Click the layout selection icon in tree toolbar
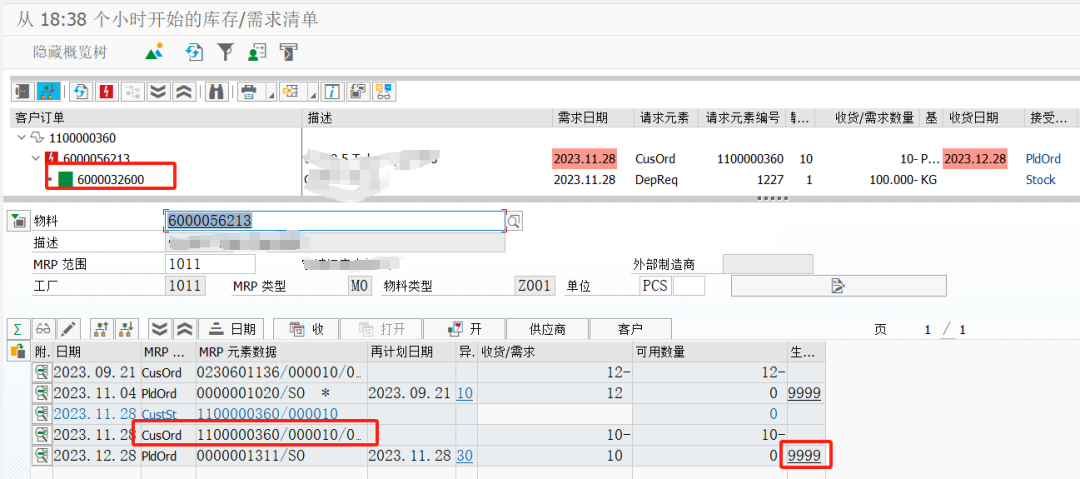 point(292,92)
